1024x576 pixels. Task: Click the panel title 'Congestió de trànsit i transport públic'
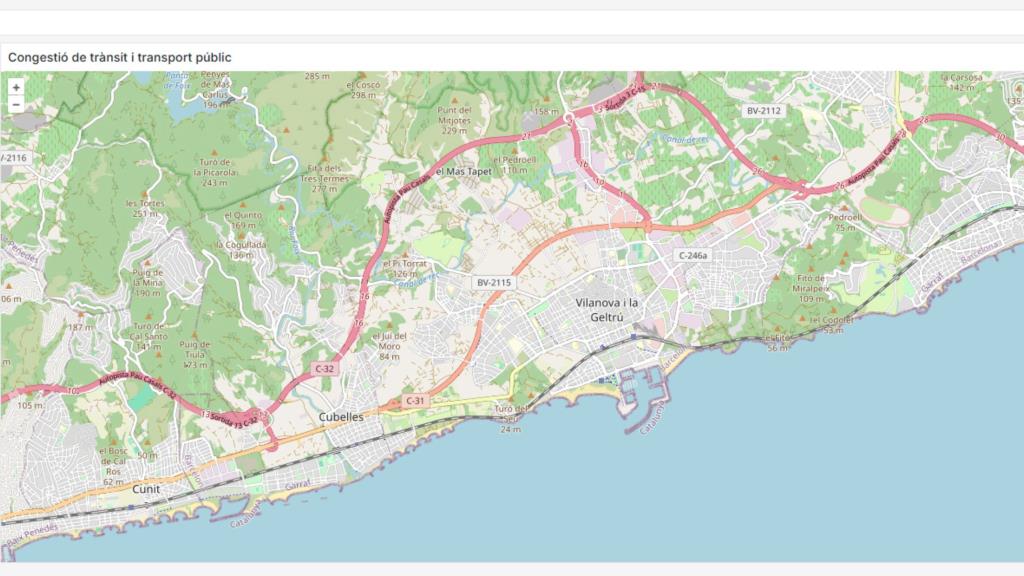[x=120, y=57]
